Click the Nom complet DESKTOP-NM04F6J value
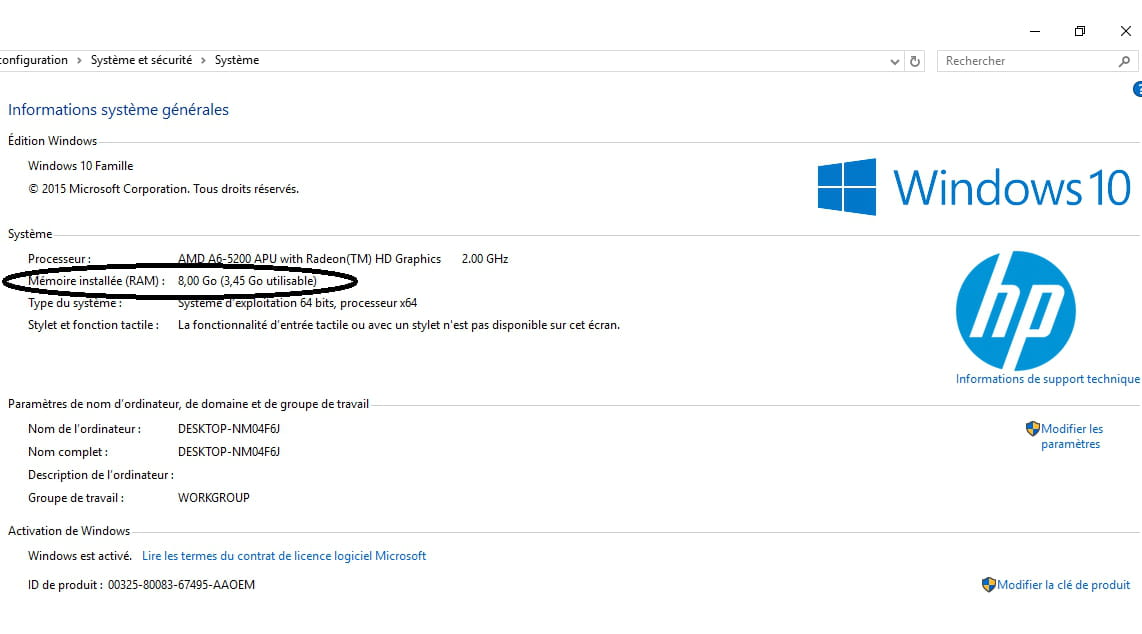 [229, 451]
